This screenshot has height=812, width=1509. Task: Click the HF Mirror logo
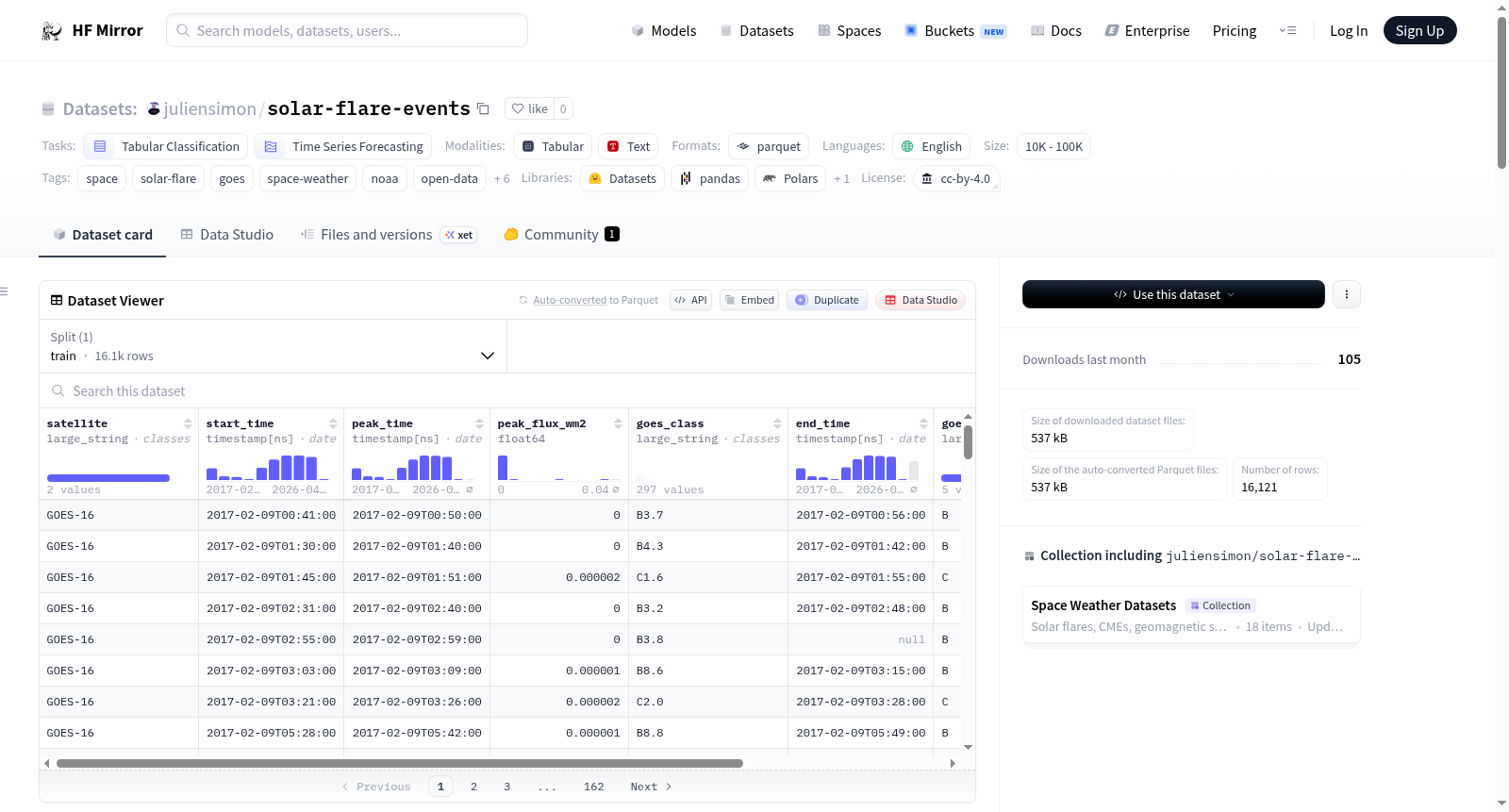click(92, 30)
